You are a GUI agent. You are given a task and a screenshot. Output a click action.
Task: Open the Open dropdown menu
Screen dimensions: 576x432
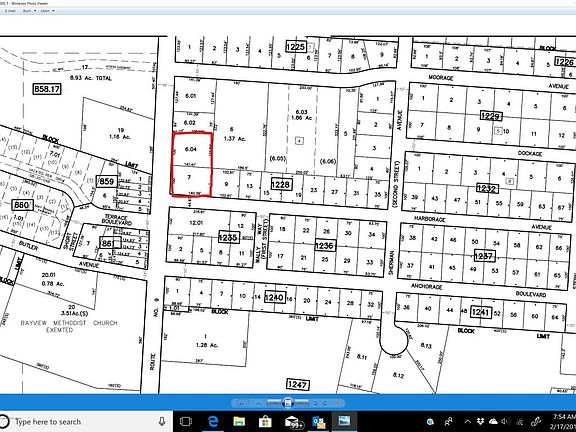(x=47, y=11)
